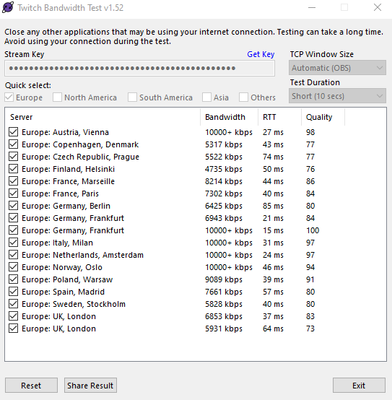Uncheck the Germany, Berlin server
The width and height of the screenshot is (392, 400).
[x=13, y=206]
